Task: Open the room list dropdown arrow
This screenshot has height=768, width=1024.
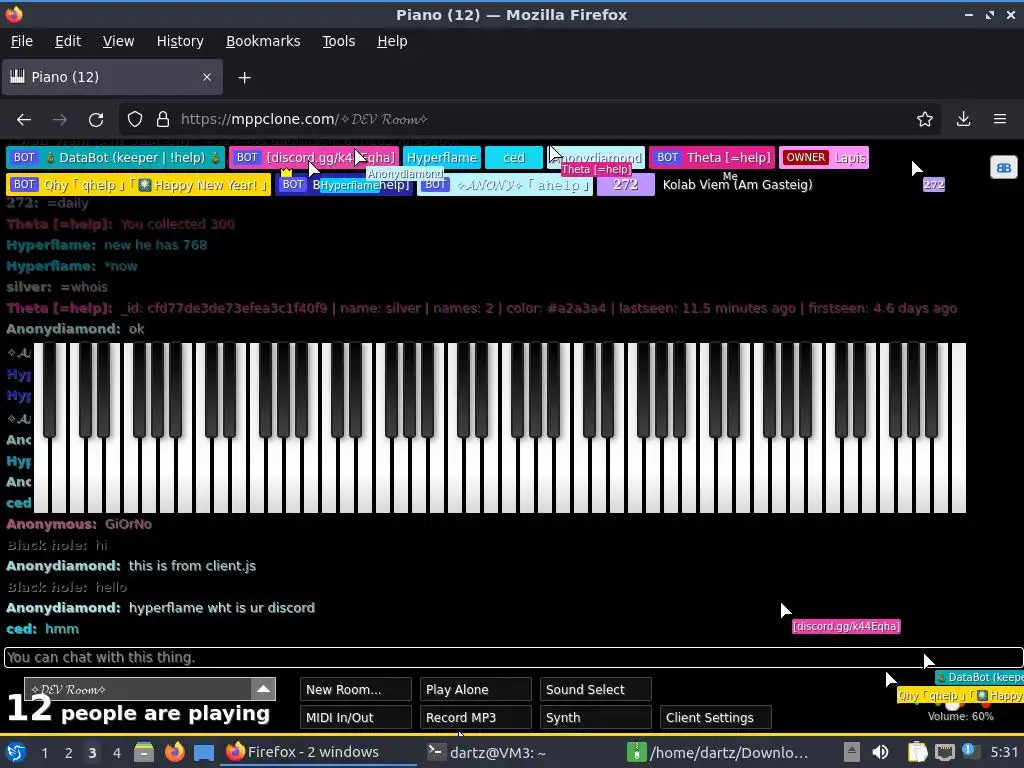Action: [x=263, y=689]
